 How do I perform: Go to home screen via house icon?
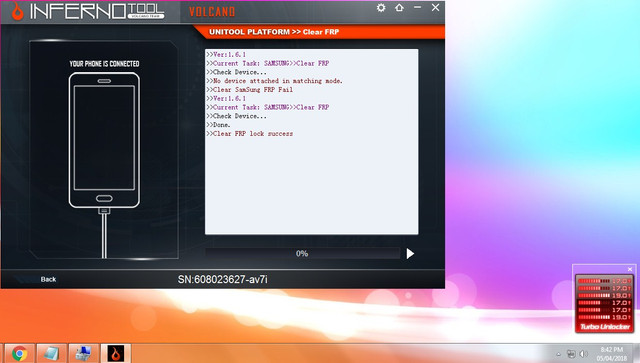pyautogui.click(x=399, y=7)
